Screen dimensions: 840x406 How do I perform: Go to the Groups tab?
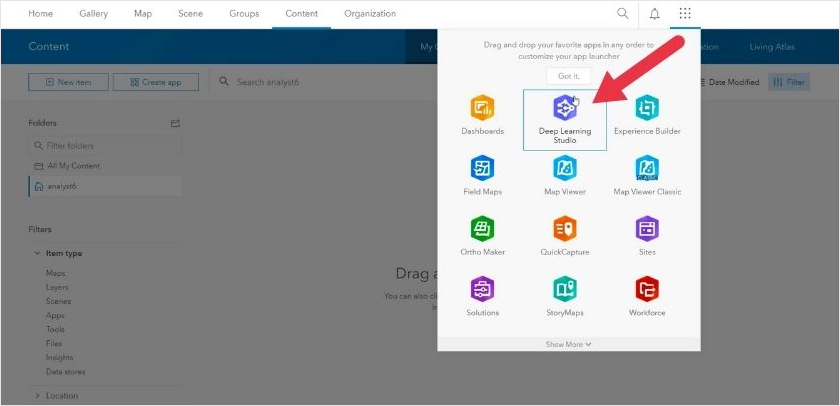click(244, 13)
